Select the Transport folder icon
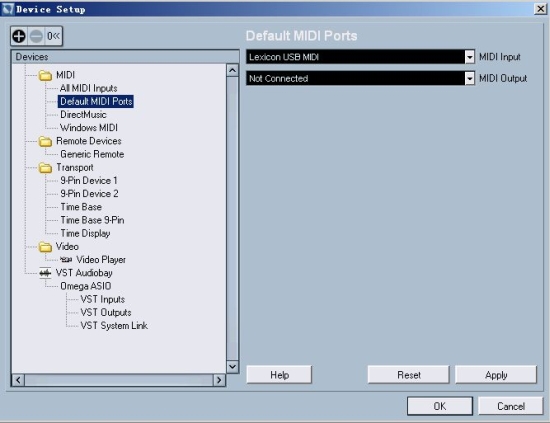Screen dimensions: 550x423 (x=45, y=168)
